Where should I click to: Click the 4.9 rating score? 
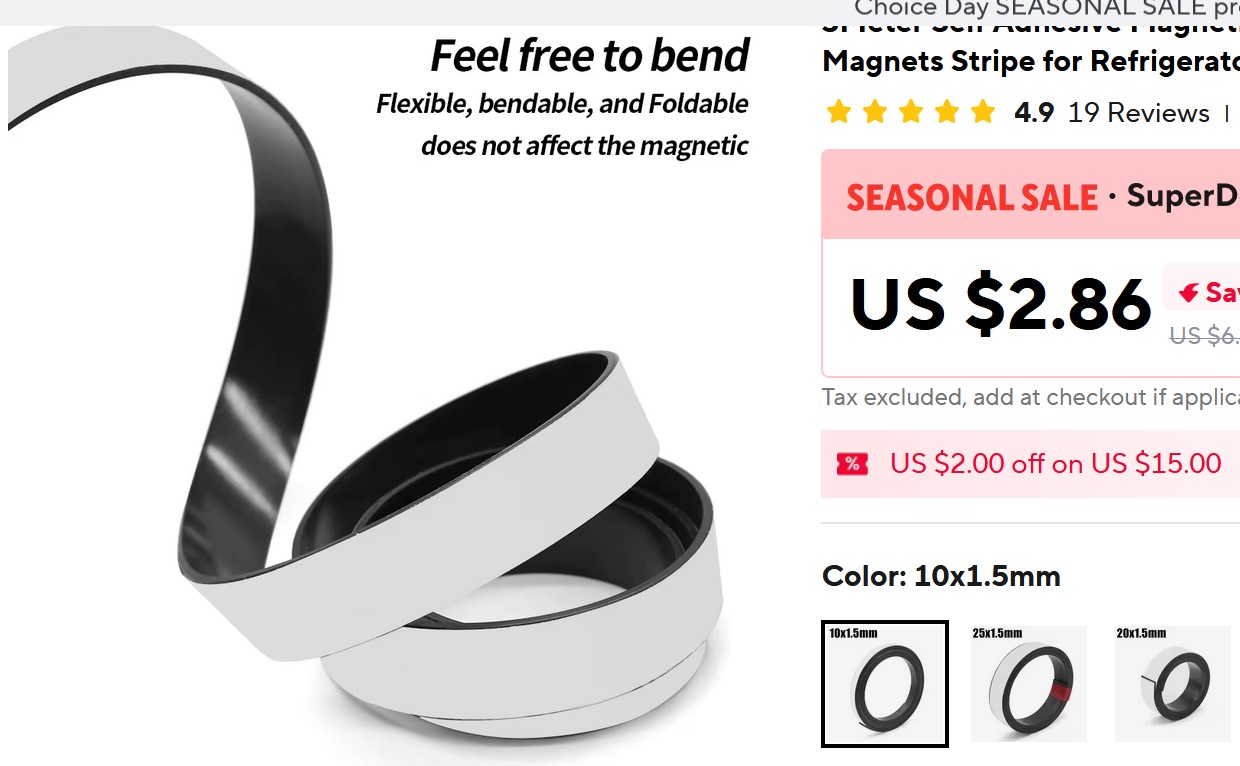[x=1034, y=113]
